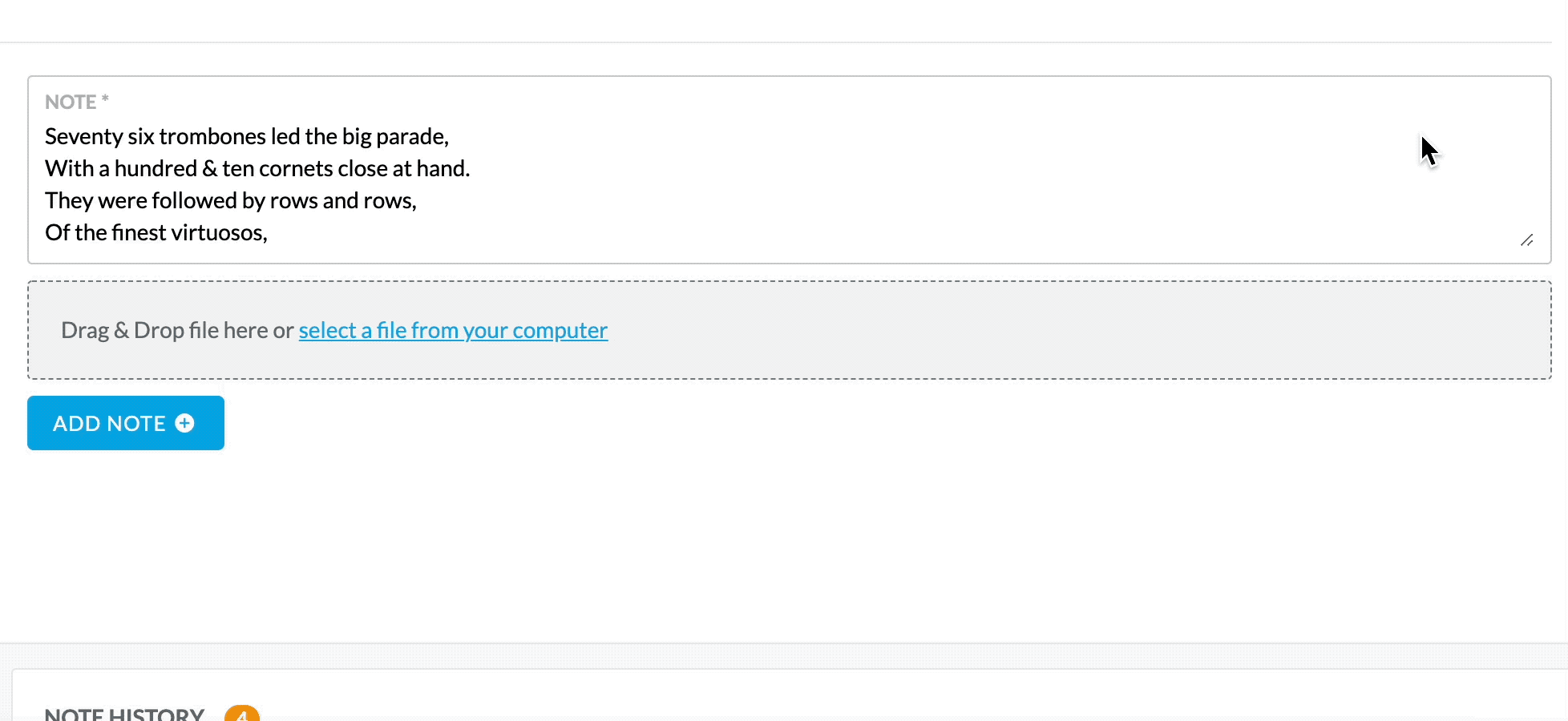Place cursor after "rows and rows," text
This screenshot has height=721, width=1568.
[x=418, y=201]
